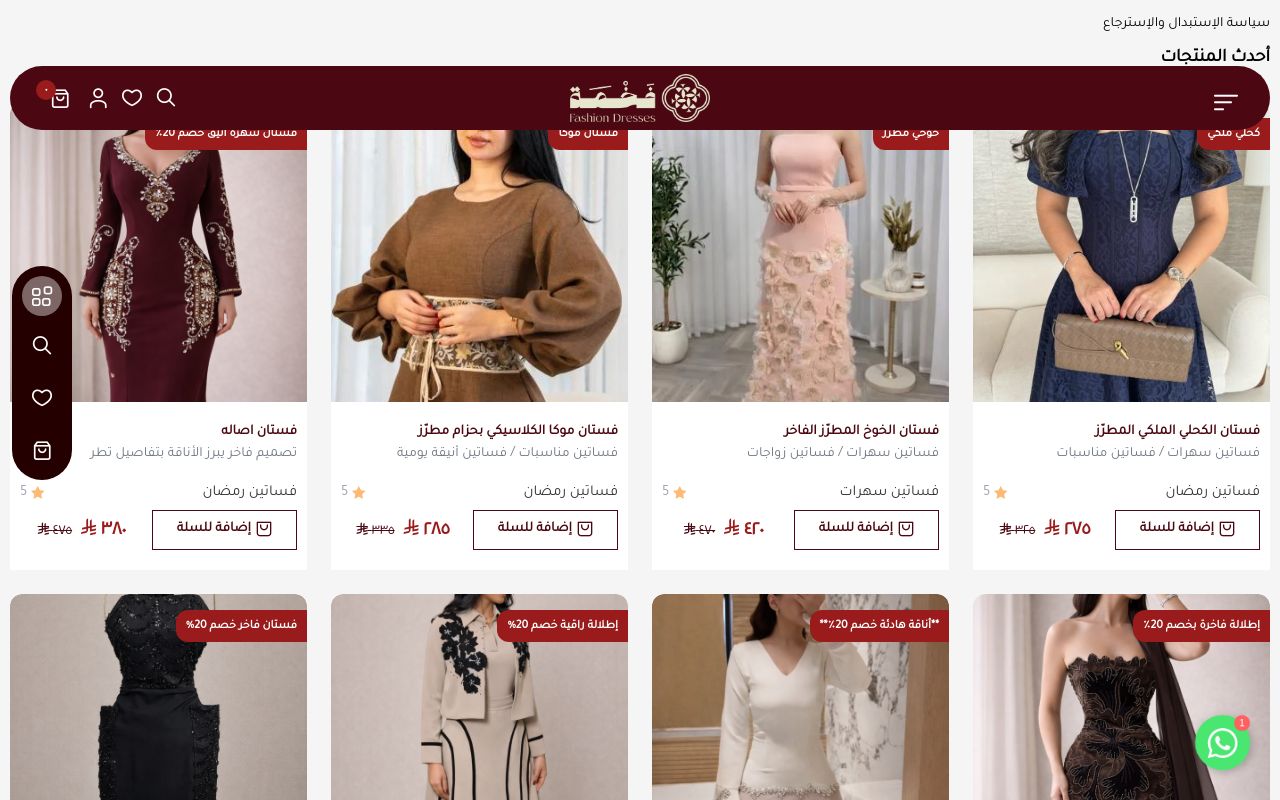Open the peach floral dress image
The image size is (1280, 800).
800,266
